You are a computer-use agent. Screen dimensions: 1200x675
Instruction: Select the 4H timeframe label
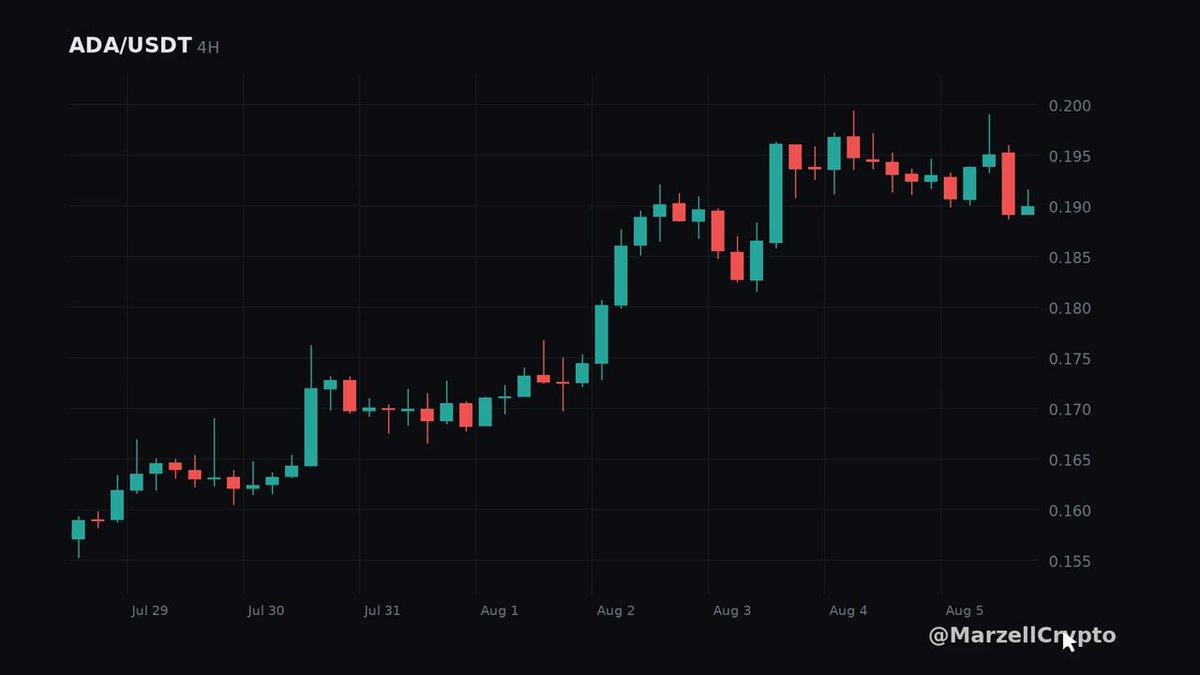pyautogui.click(x=208, y=47)
